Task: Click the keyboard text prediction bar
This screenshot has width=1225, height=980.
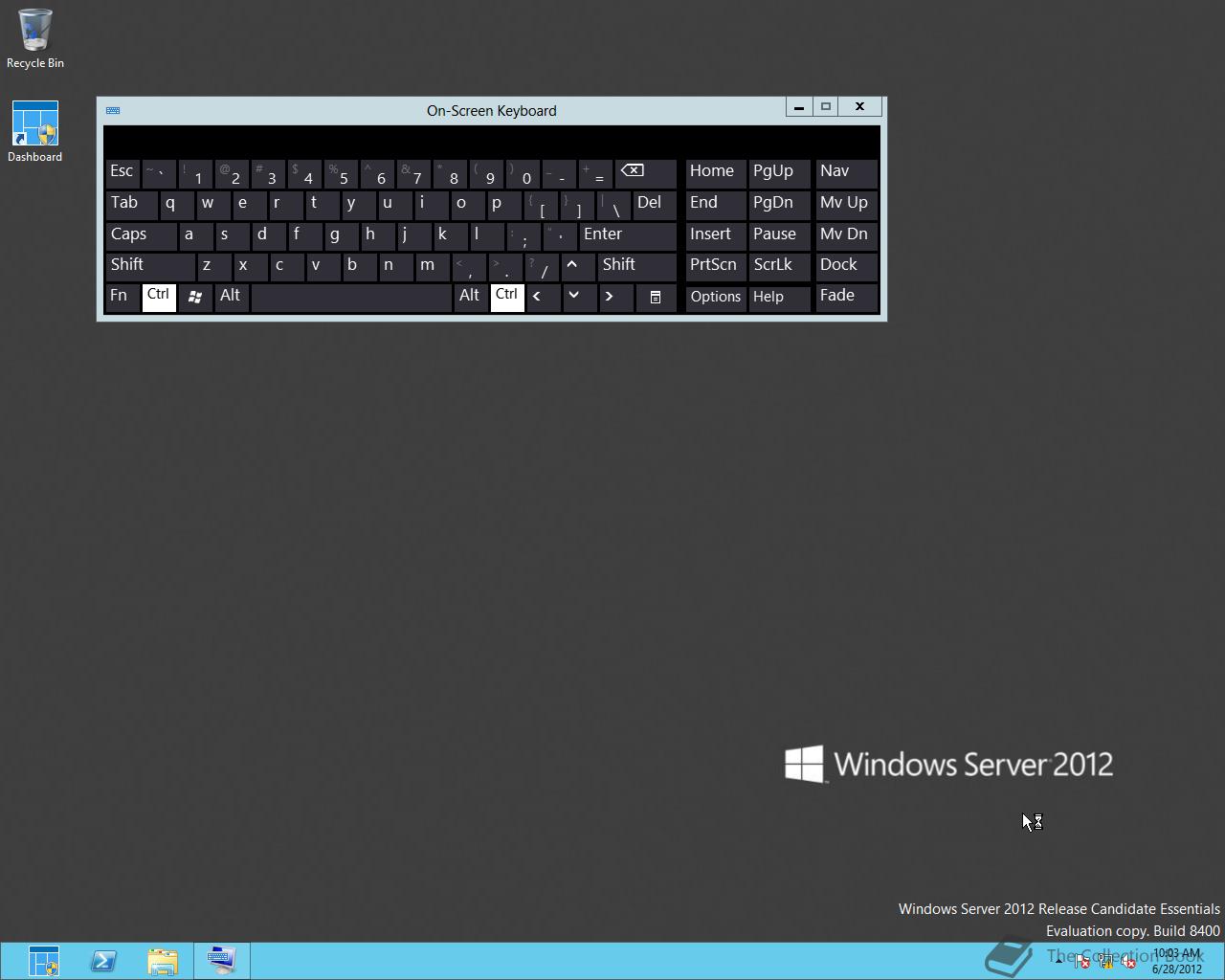Action: pos(491,142)
